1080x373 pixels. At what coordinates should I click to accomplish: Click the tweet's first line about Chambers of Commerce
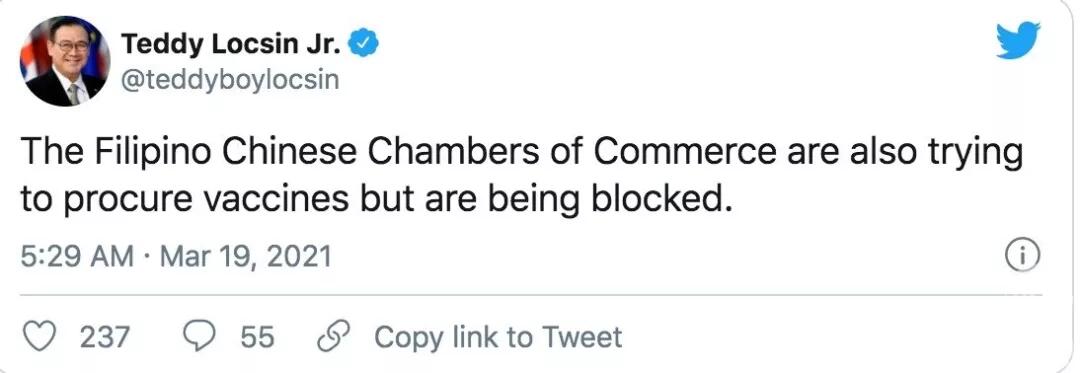[x=521, y=153]
